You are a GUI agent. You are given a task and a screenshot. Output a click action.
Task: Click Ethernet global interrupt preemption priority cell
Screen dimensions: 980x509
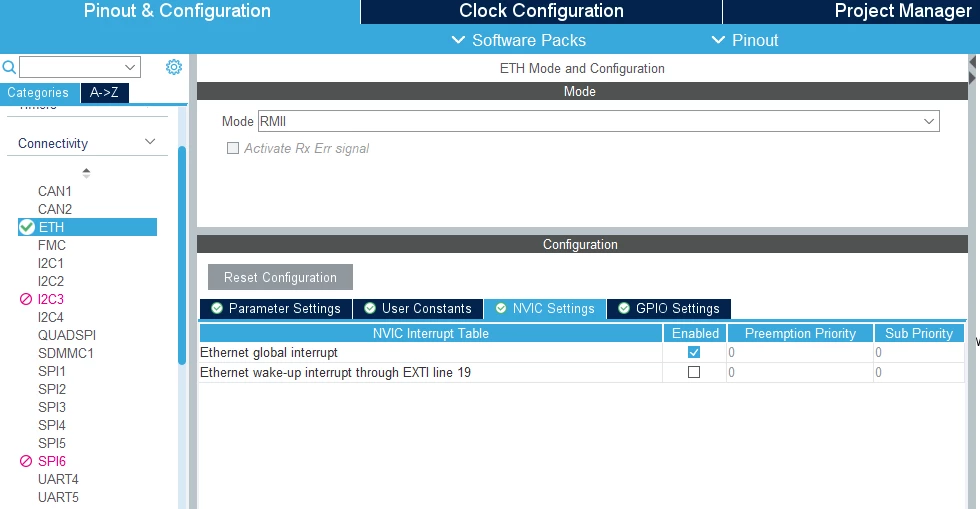pos(800,353)
